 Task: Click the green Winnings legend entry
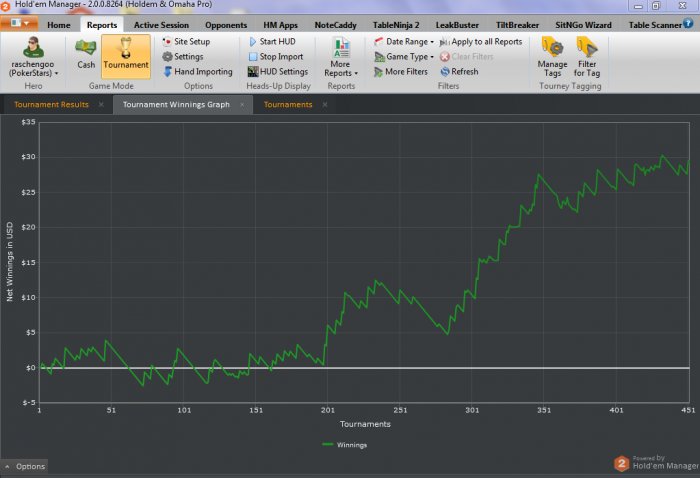345,444
